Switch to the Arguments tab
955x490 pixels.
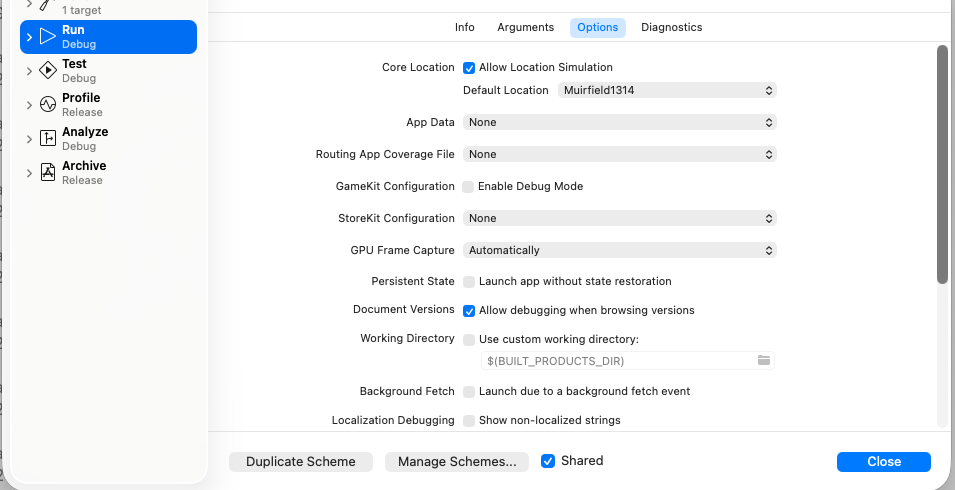tap(525, 28)
